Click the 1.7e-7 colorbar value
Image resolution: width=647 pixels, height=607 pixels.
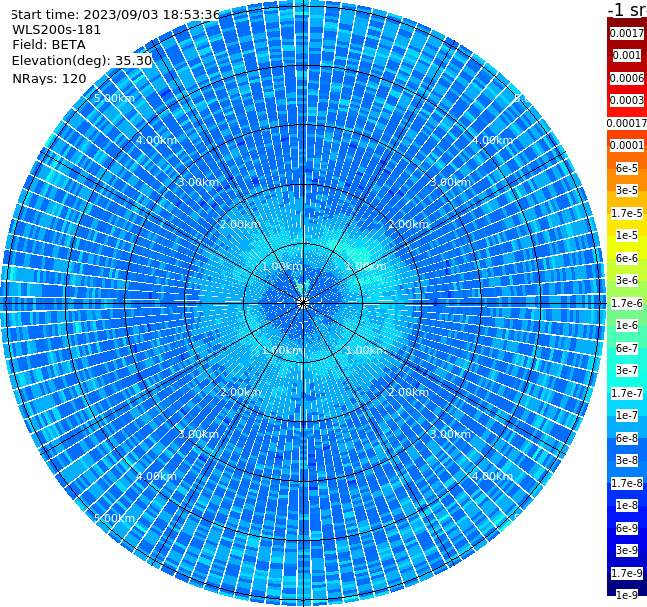(627, 393)
